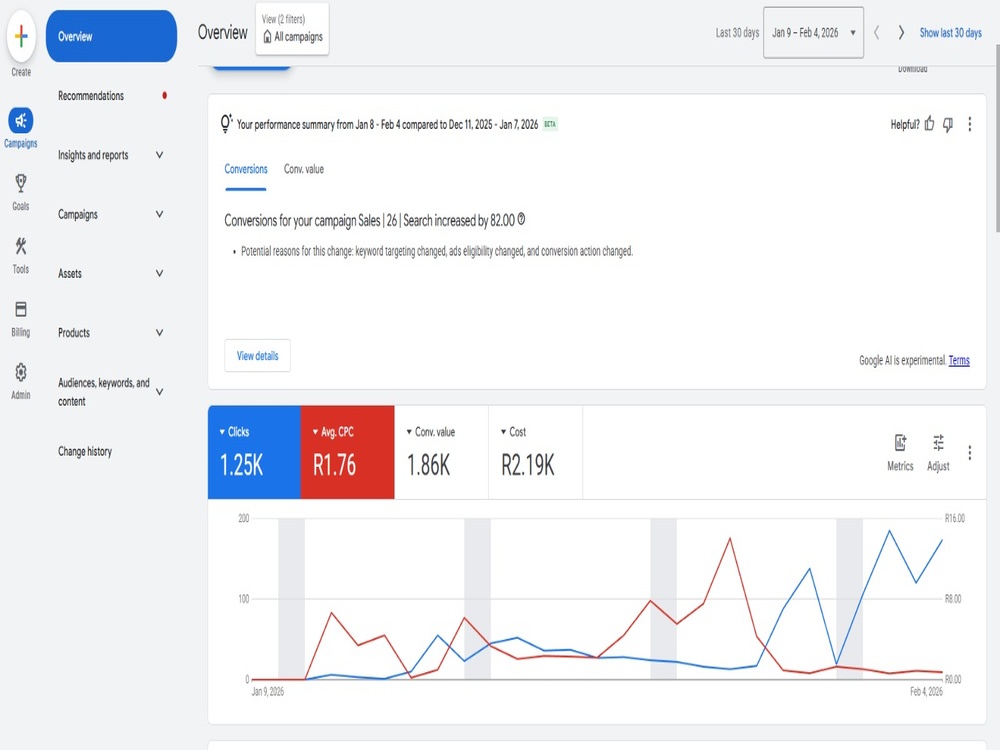1000x750 pixels.
Task: Click the Jan 9, 2026 chart axis label
Action: [x=268, y=691]
